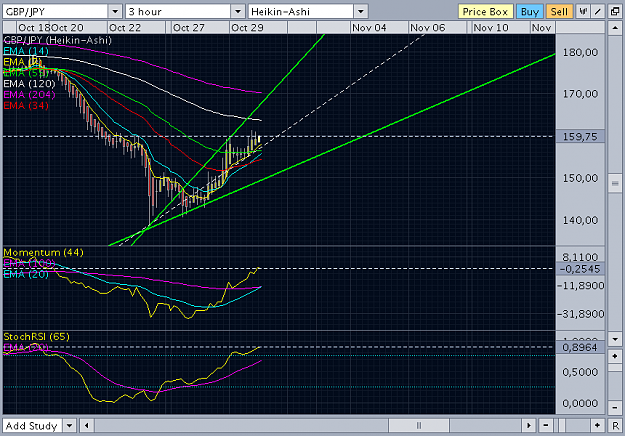Click the 3 hour interval field
This screenshot has width=625, height=436.
click(x=178, y=12)
